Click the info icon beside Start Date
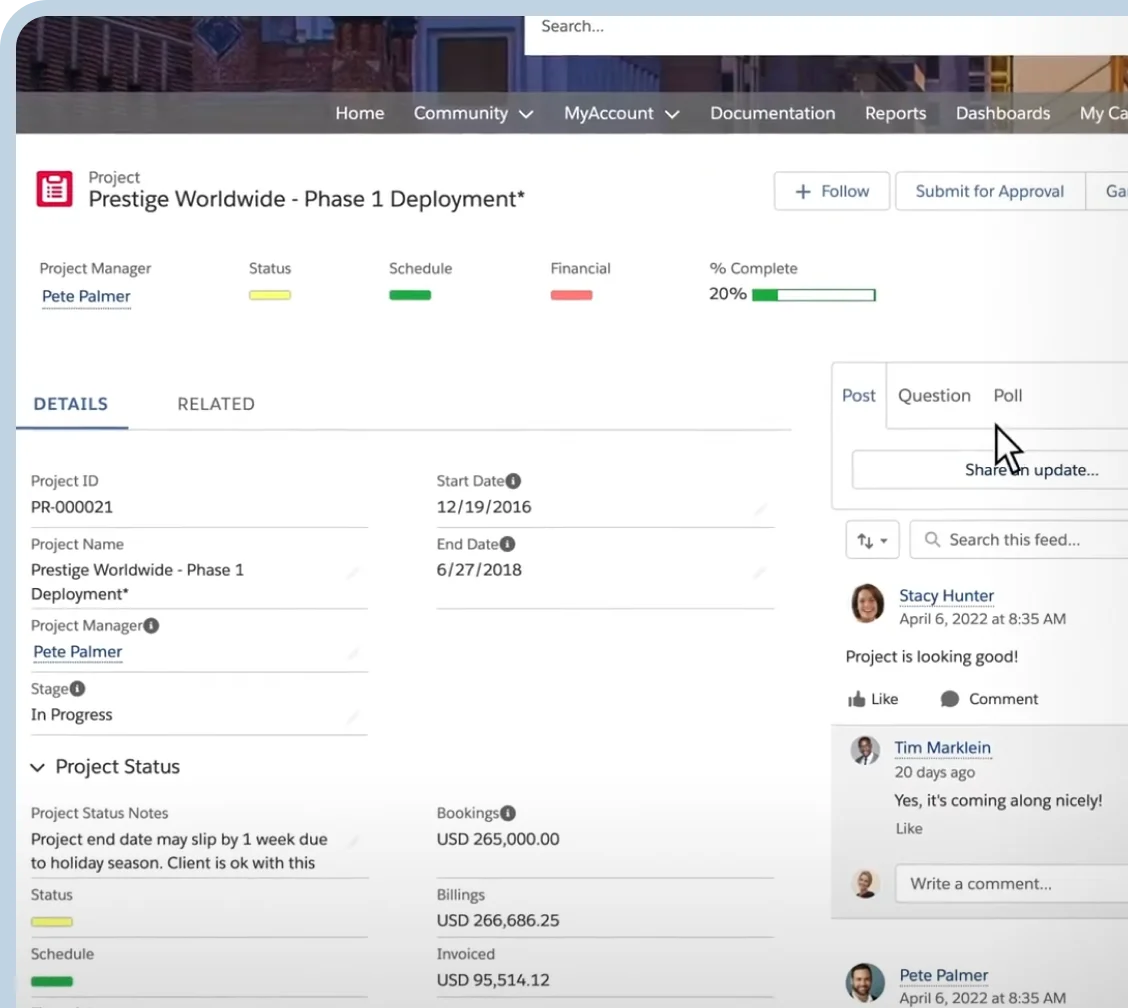 click(x=513, y=481)
